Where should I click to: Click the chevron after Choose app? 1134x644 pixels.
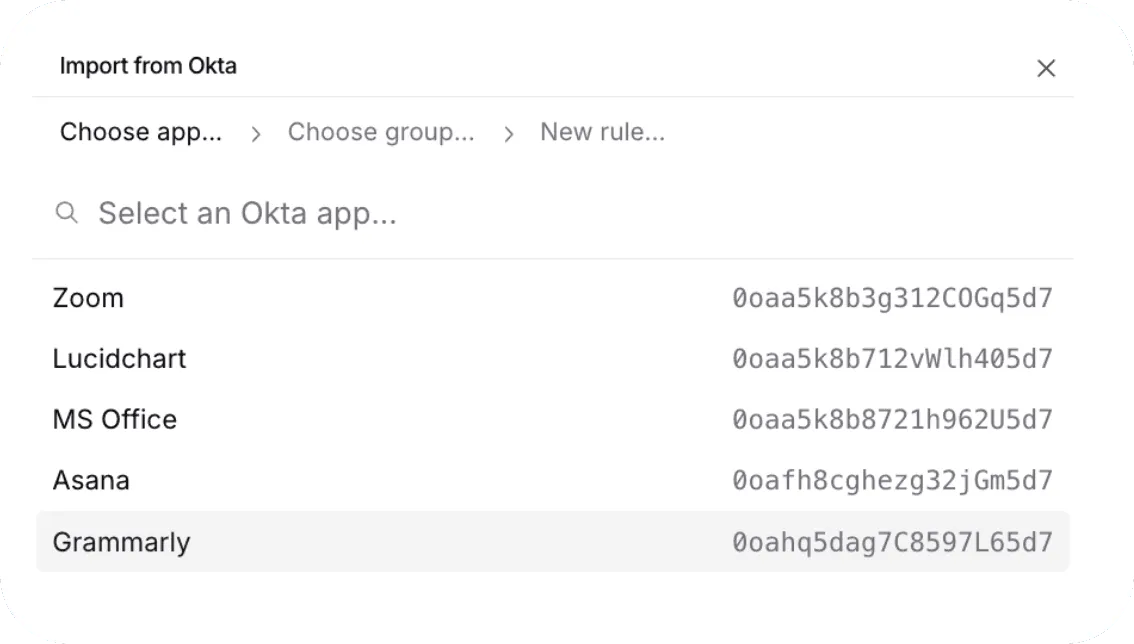(x=256, y=132)
